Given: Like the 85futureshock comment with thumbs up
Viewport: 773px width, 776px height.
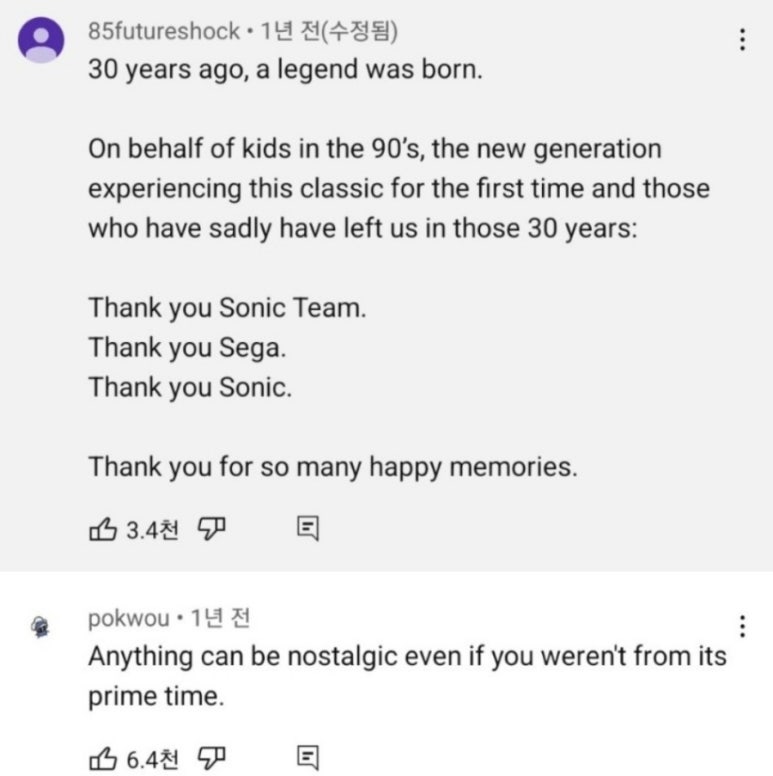Looking at the screenshot, I should click(103, 530).
